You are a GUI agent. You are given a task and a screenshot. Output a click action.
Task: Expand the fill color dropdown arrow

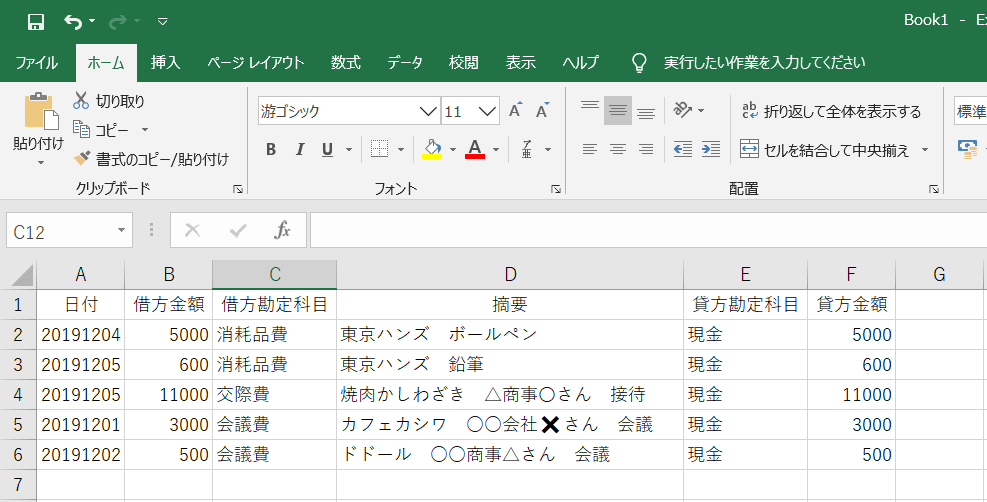pyautogui.click(x=453, y=150)
